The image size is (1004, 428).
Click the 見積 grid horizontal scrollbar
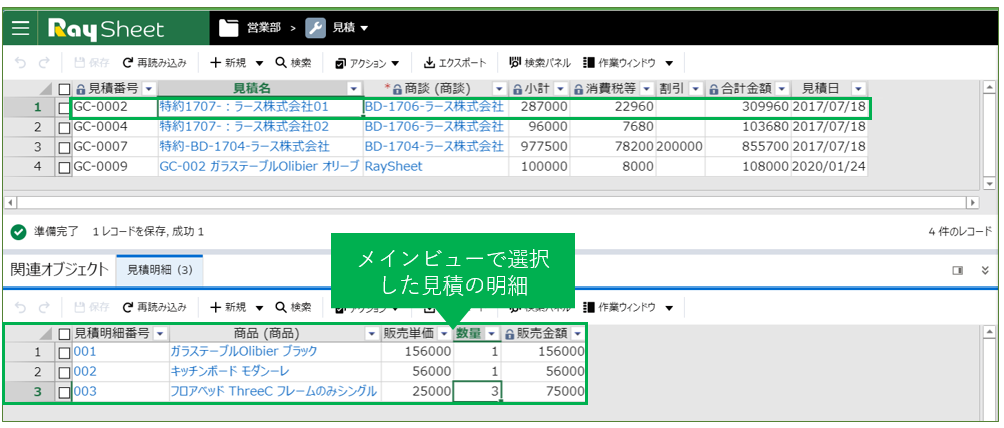(492, 202)
